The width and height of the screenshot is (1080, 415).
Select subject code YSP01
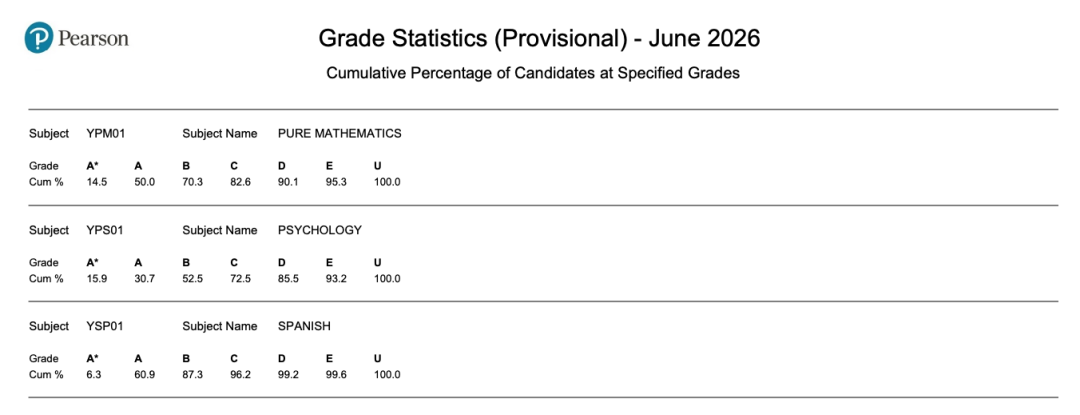click(105, 326)
